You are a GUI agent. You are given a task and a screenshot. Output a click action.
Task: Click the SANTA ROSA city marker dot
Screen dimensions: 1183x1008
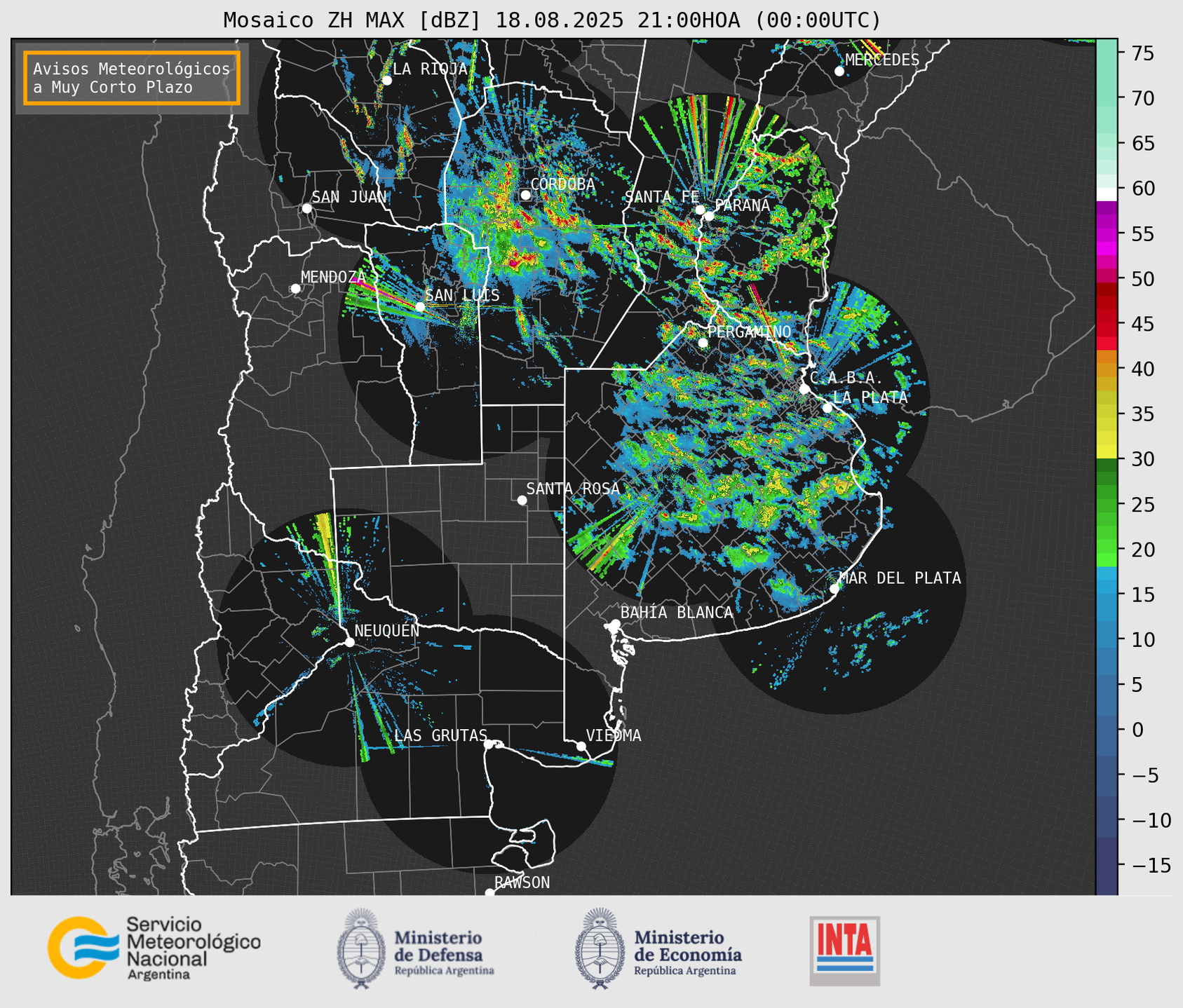[522, 500]
